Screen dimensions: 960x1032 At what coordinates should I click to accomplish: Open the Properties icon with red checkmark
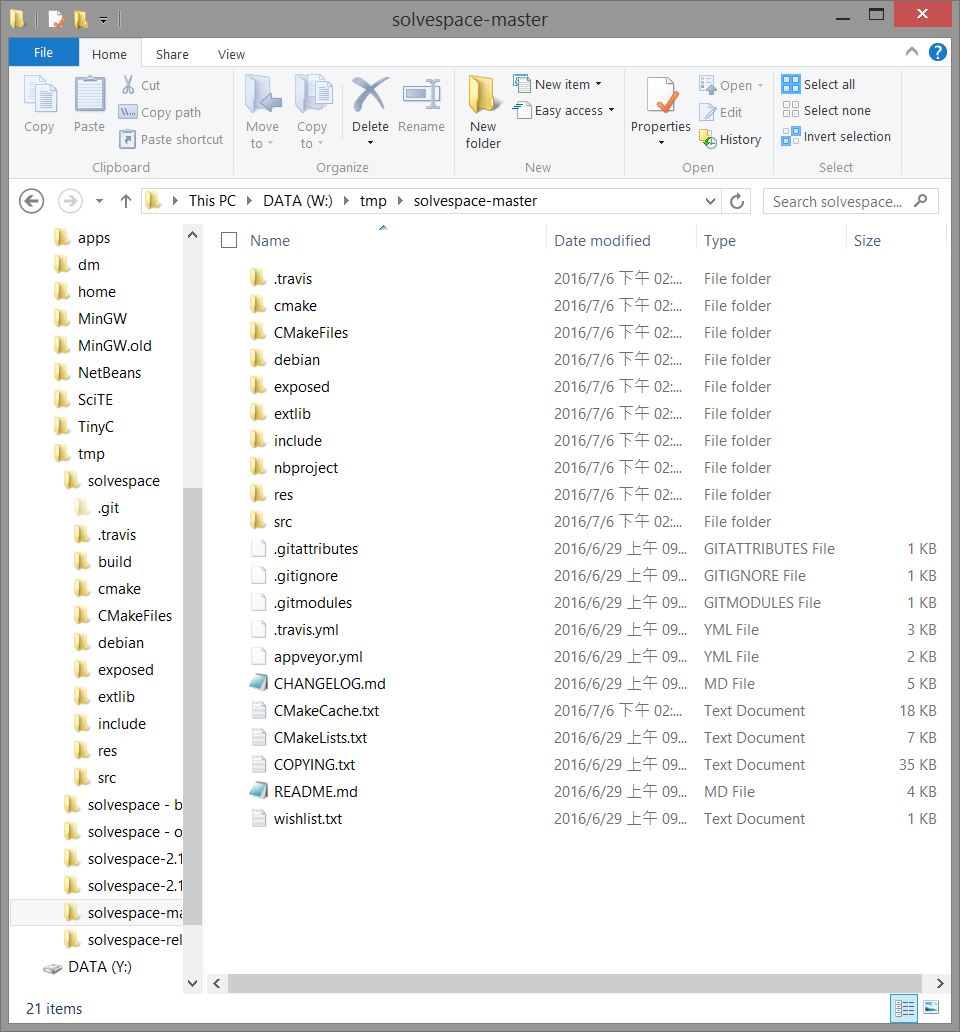click(x=661, y=95)
